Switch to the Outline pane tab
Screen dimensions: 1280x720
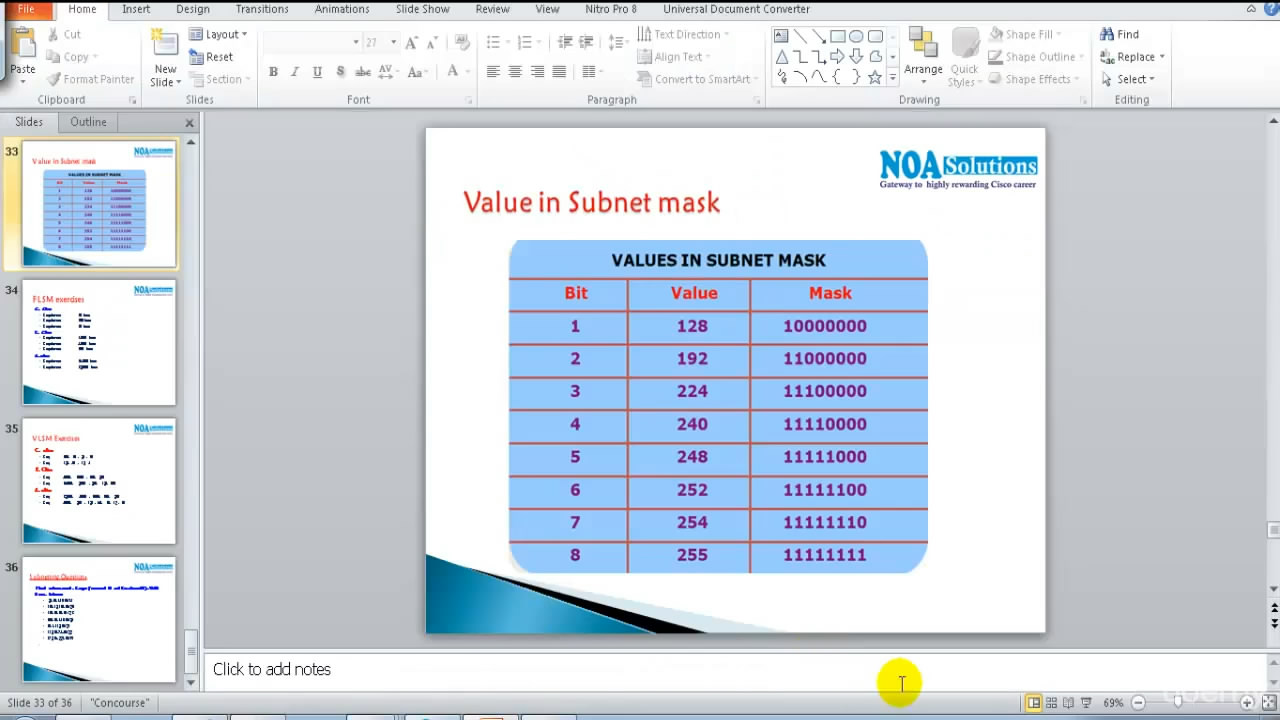pos(88,122)
